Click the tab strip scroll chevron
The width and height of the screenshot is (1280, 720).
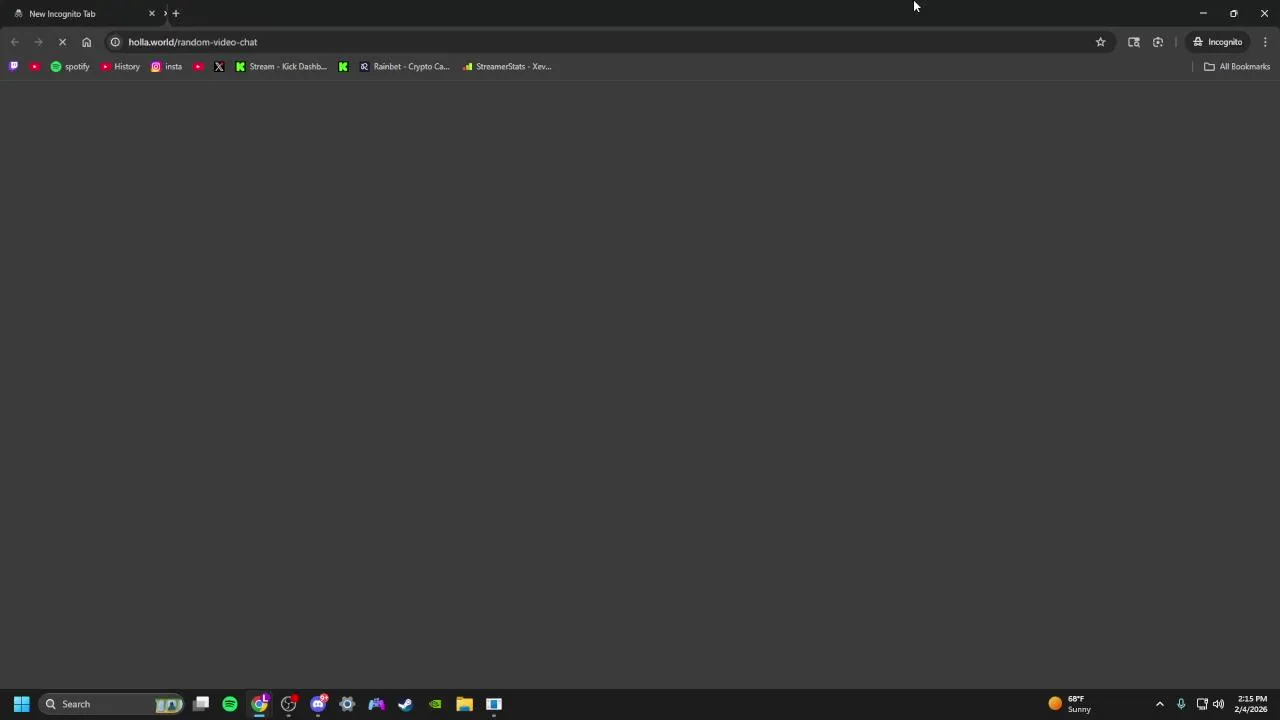coord(165,13)
